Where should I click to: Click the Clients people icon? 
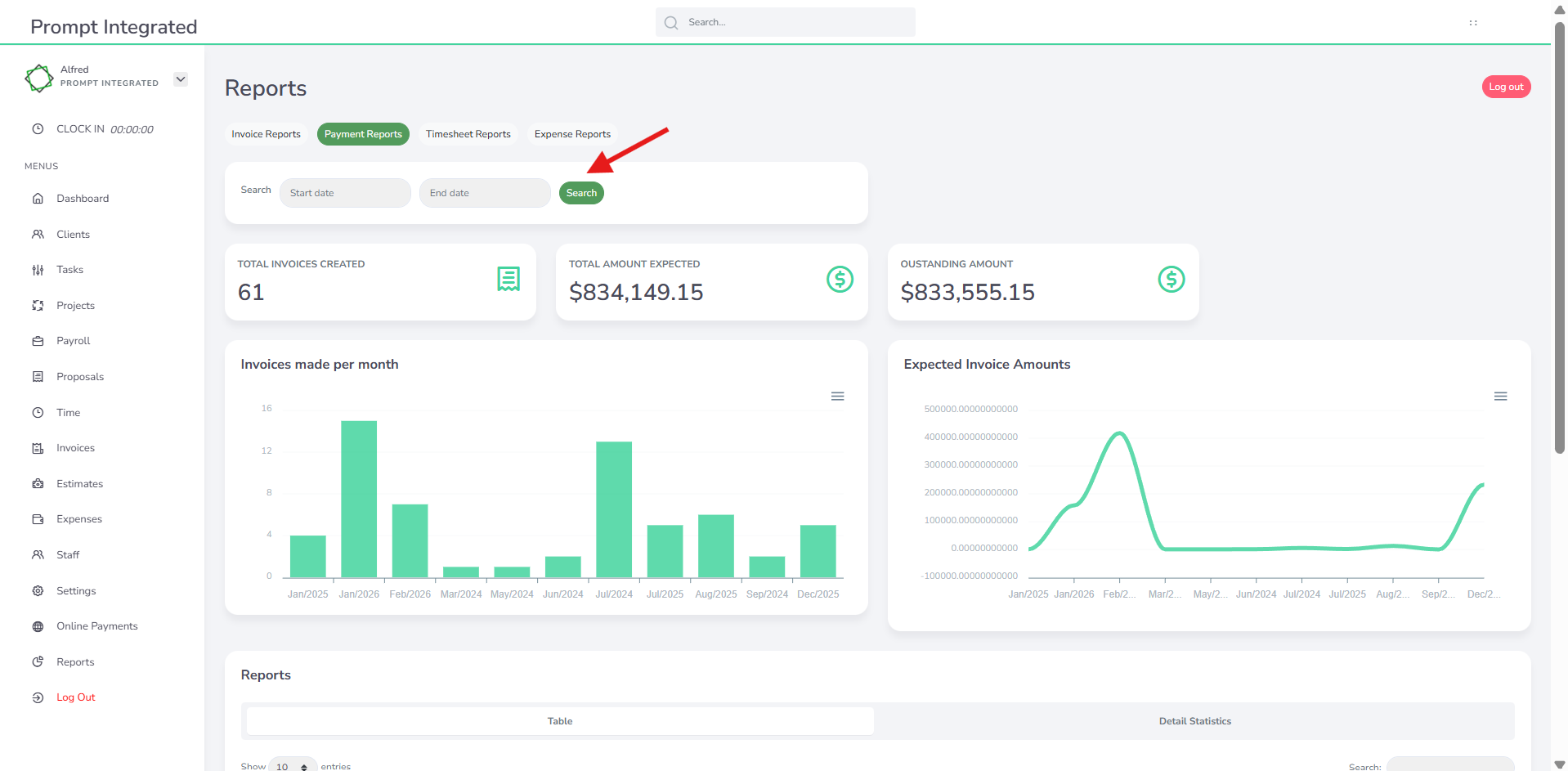[x=38, y=235]
